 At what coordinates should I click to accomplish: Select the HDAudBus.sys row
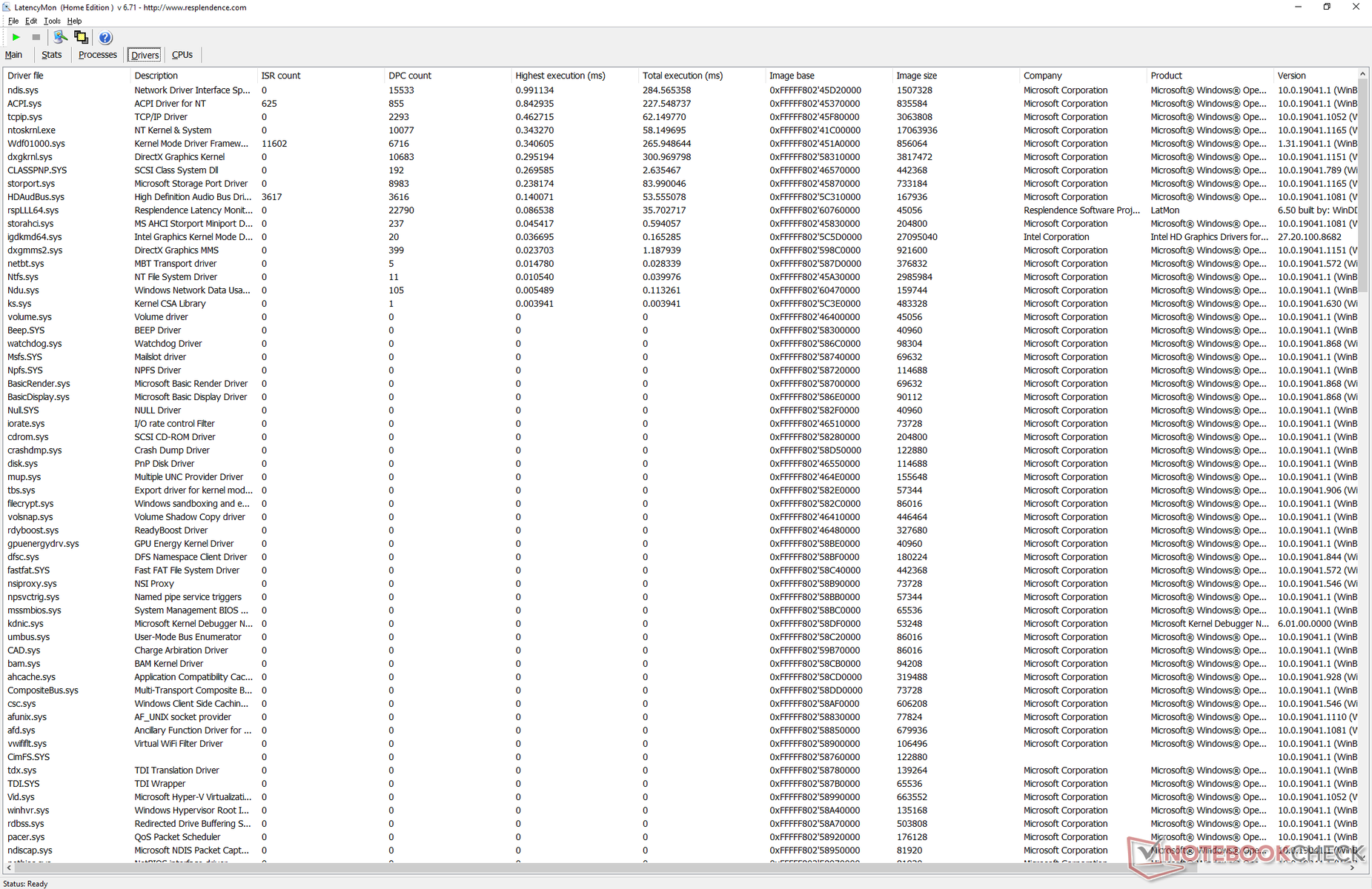click(x=680, y=197)
